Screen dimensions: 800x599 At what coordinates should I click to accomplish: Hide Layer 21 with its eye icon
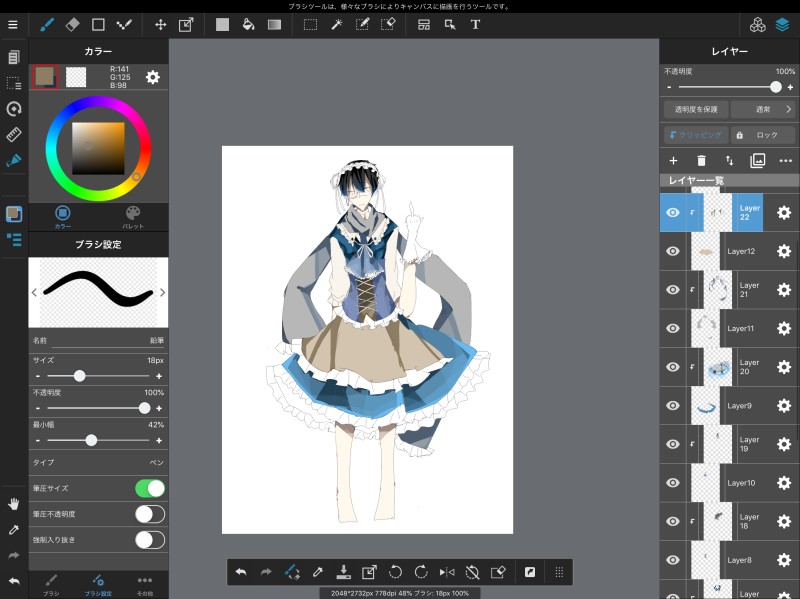click(x=673, y=289)
